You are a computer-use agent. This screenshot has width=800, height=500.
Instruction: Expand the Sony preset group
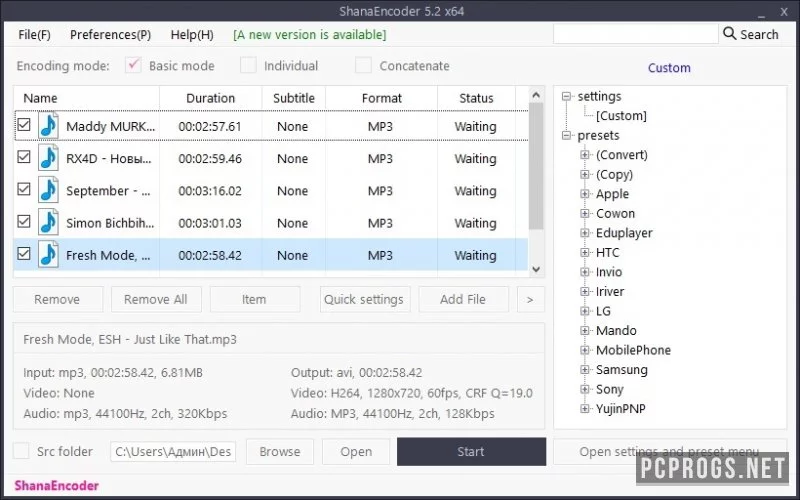585,389
